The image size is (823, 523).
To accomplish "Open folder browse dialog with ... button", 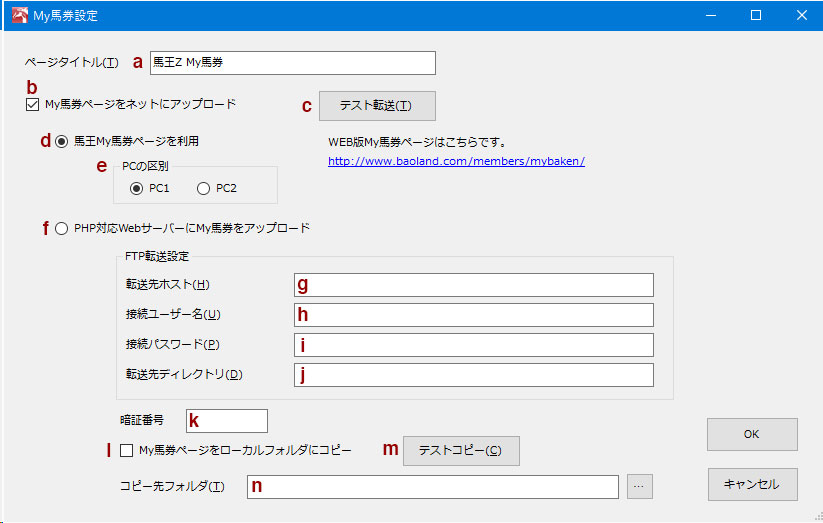I will 639,487.
